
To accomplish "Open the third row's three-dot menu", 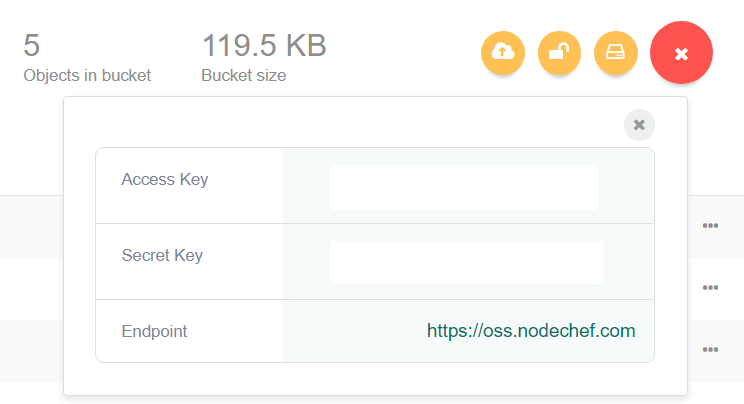I will point(710,350).
